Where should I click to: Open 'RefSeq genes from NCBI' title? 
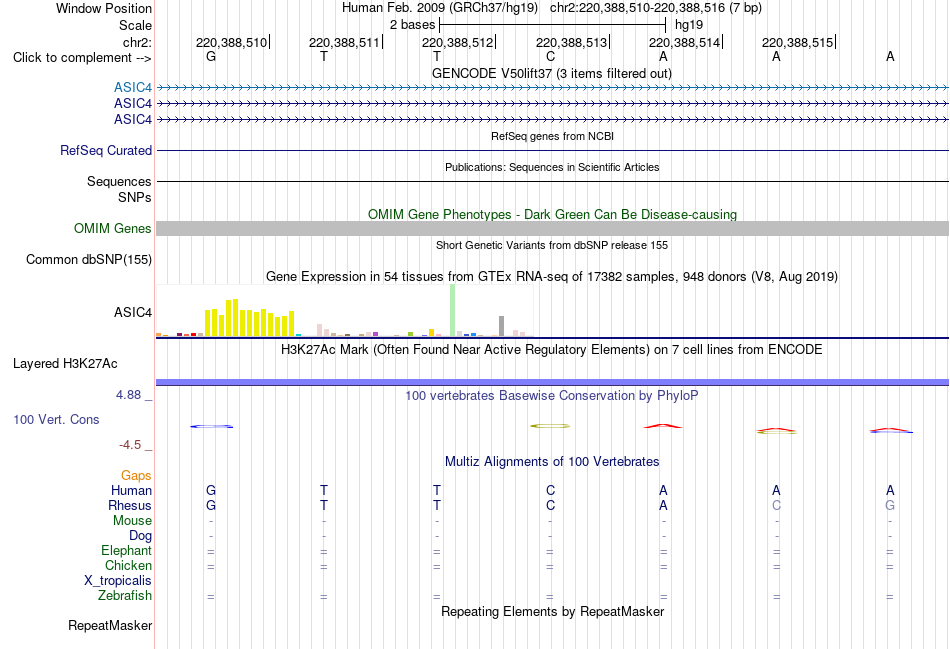pos(552,136)
